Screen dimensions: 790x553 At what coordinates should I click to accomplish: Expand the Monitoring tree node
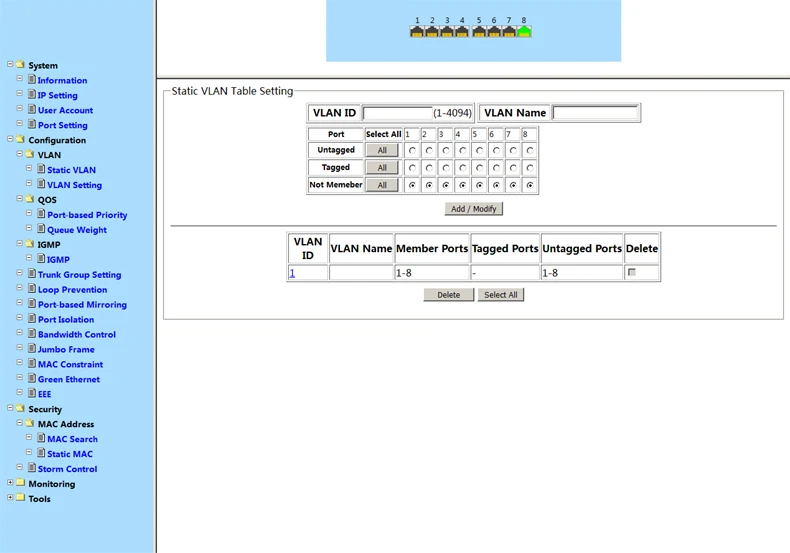(10, 482)
